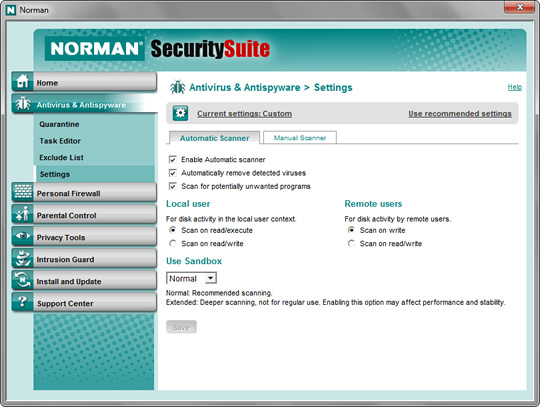Image resolution: width=540 pixels, height=407 pixels.
Task: Select Remote users Scan on read/write
Action: click(351, 243)
